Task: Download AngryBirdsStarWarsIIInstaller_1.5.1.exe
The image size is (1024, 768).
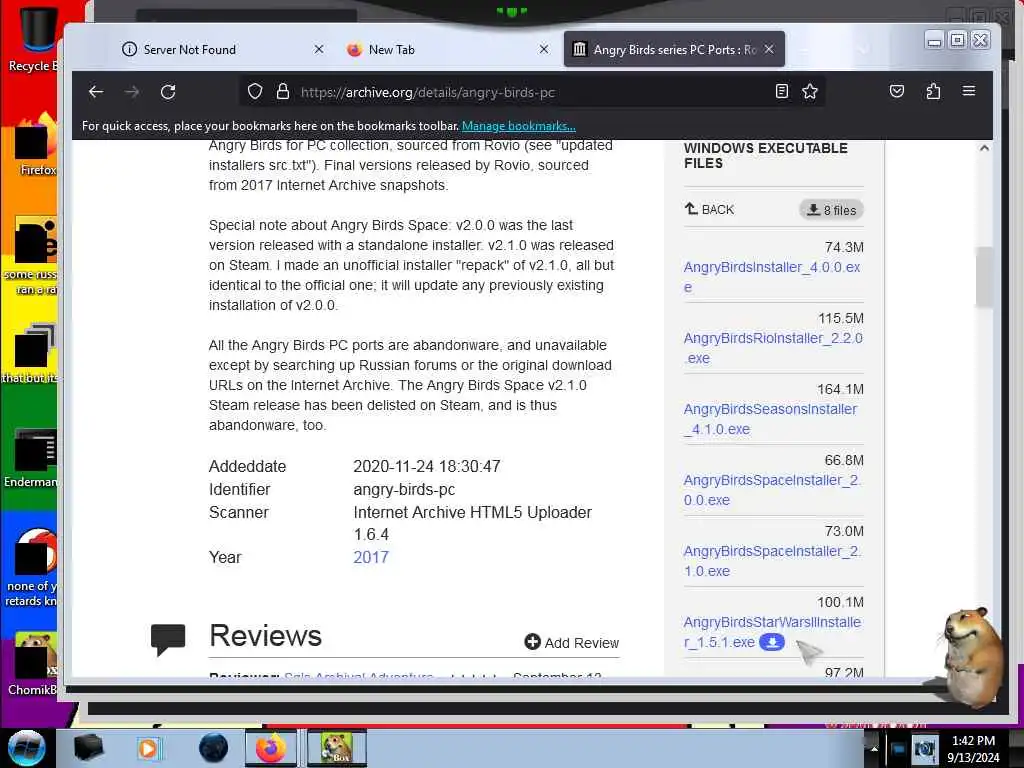Action: [x=772, y=632]
